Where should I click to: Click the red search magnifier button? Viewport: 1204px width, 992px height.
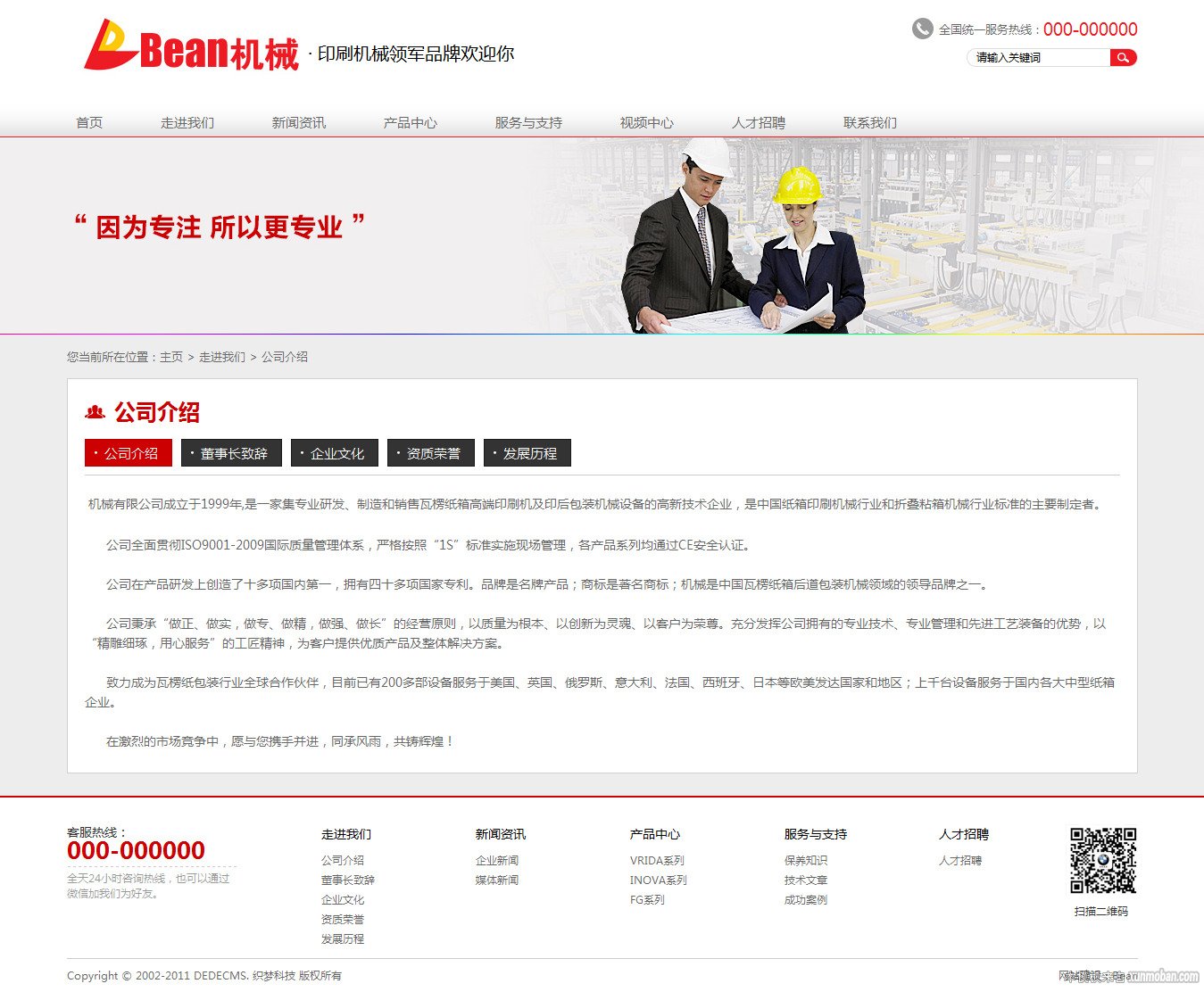point(1124,58)
